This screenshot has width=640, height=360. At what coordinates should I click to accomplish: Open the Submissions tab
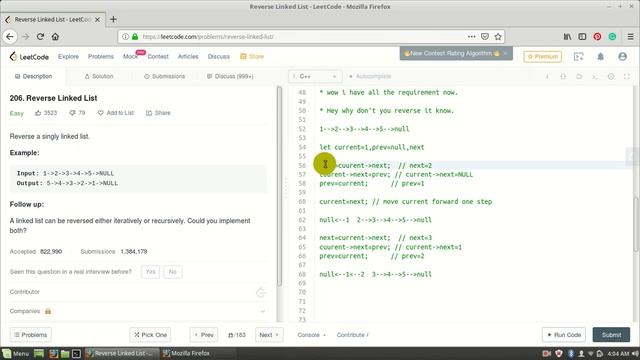(164, 76)
